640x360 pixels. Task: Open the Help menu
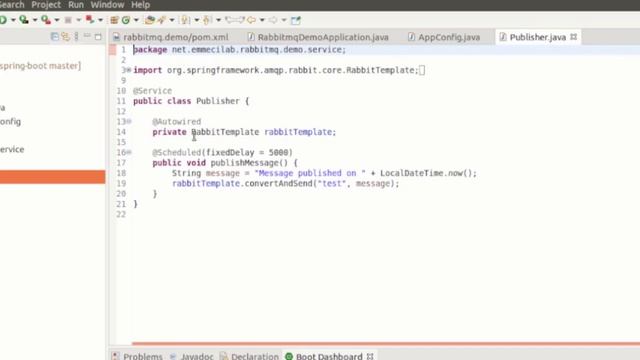tap(140, 4)
